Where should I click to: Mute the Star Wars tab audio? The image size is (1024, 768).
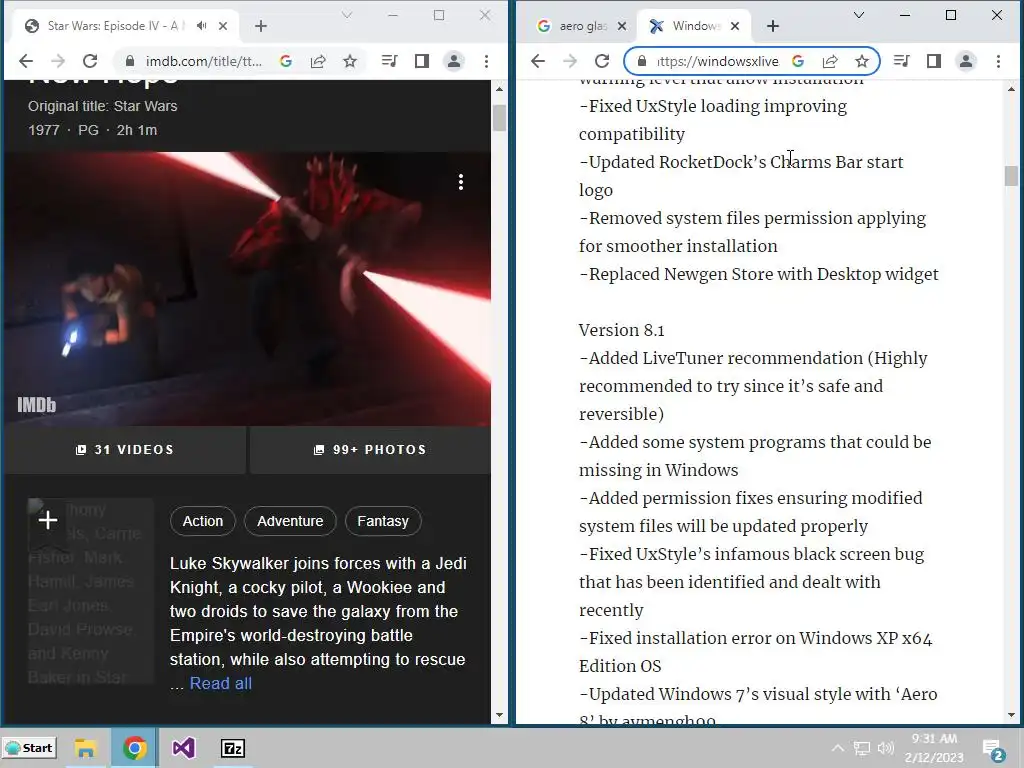[202, 25]
